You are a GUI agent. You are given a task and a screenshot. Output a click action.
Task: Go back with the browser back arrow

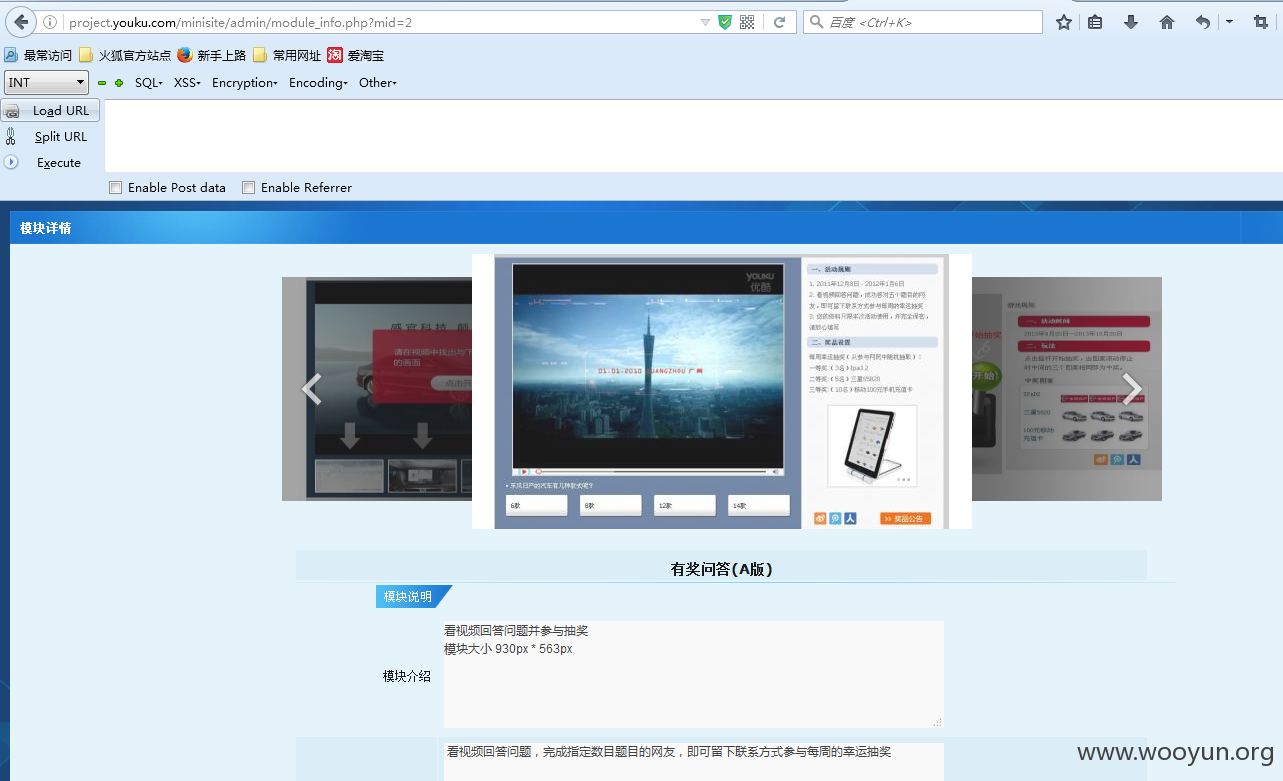click(x=21, y=22)
